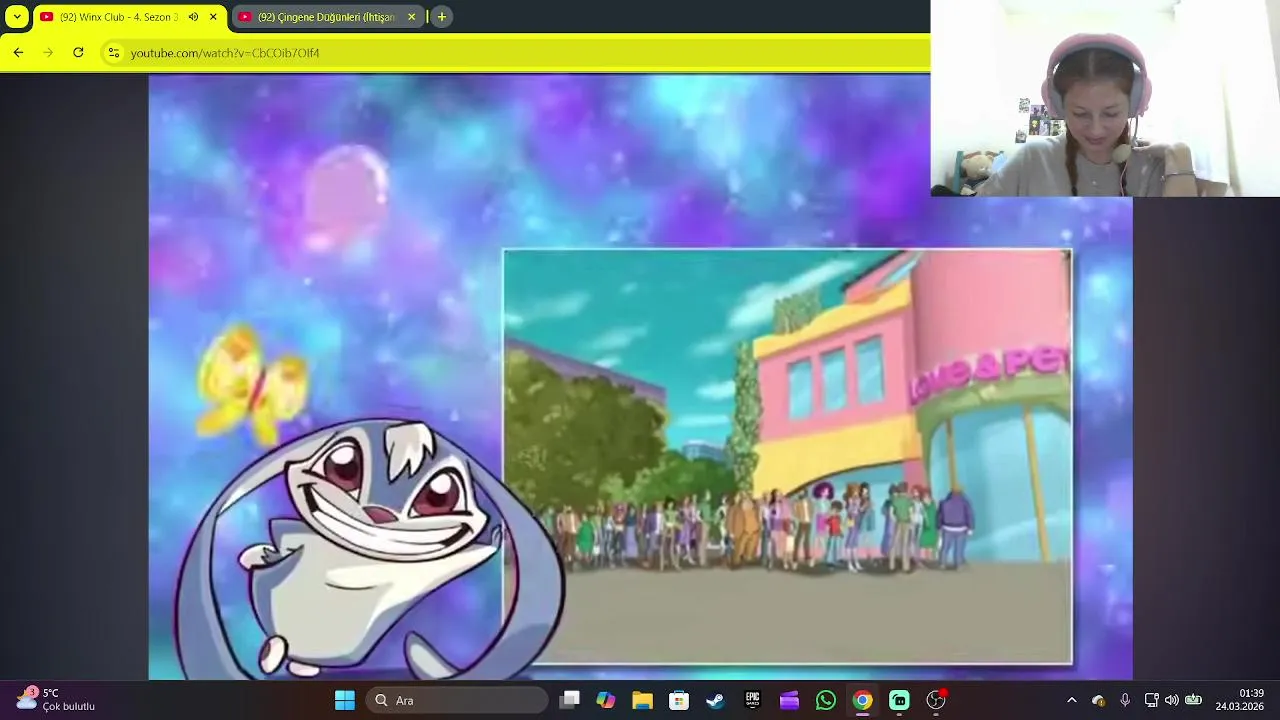Switch to Google Chrome in the taskbar

(x=862, y=700)
